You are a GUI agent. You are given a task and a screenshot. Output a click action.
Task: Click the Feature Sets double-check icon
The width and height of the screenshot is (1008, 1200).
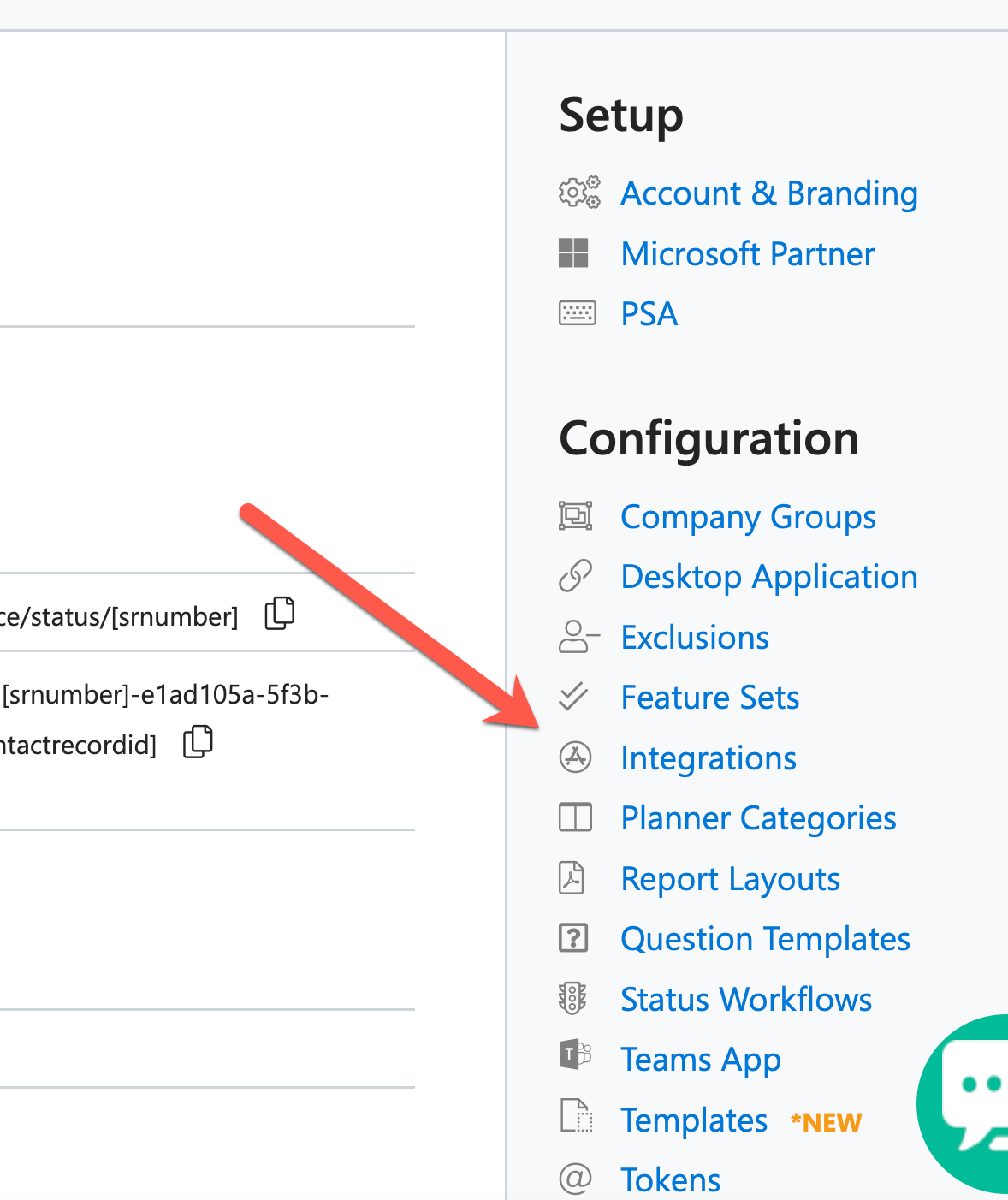coord(575,697)
